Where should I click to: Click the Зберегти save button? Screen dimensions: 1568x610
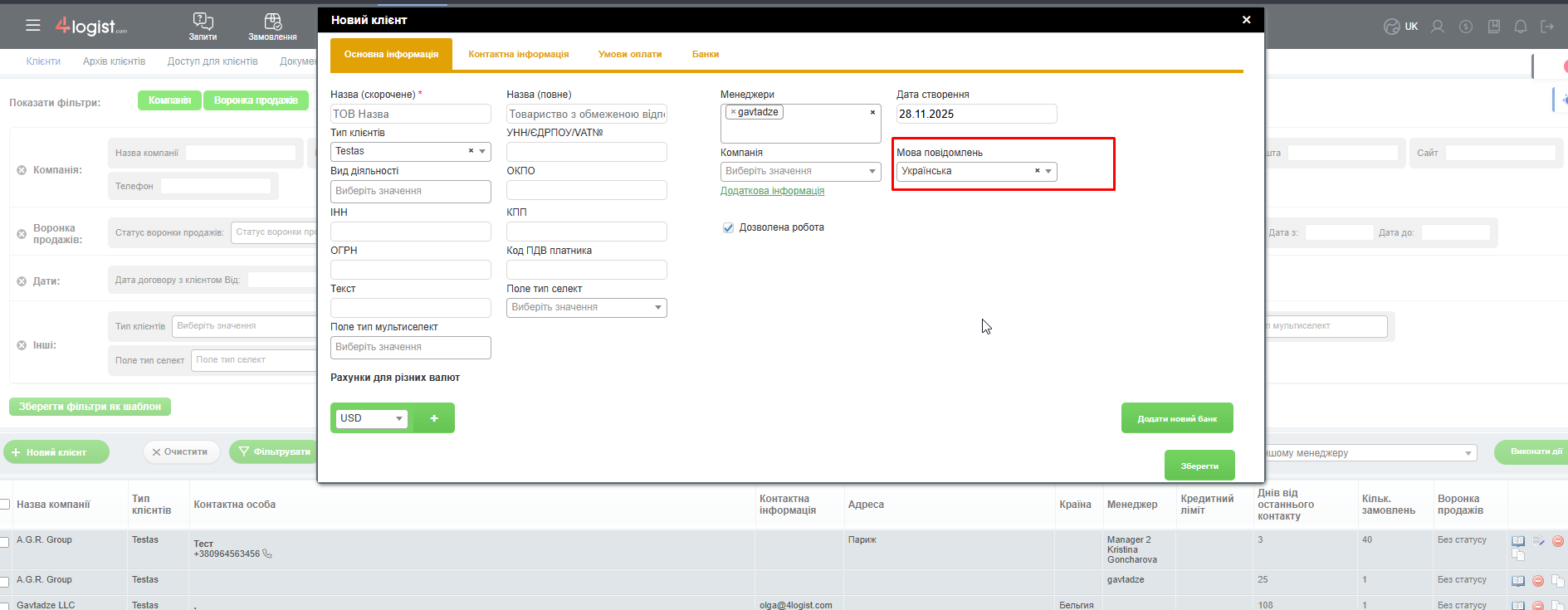pyautogui.click(x=1199, y=466)
